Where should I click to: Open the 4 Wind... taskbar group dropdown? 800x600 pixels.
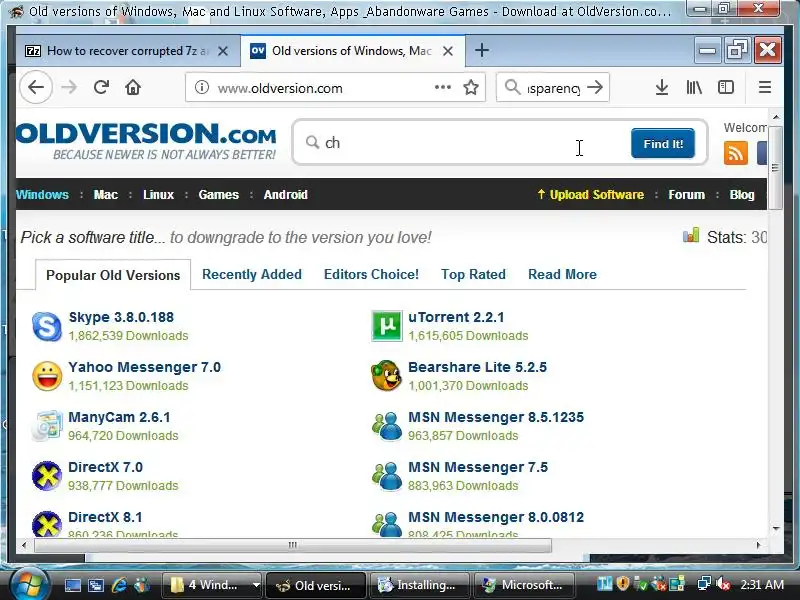point(256,585)
